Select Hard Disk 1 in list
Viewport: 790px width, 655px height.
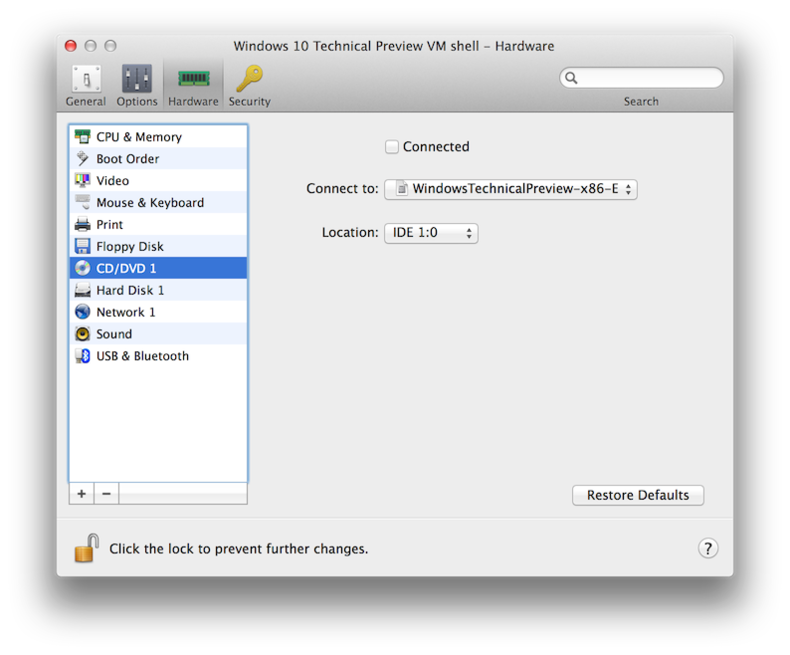(129, 290)
